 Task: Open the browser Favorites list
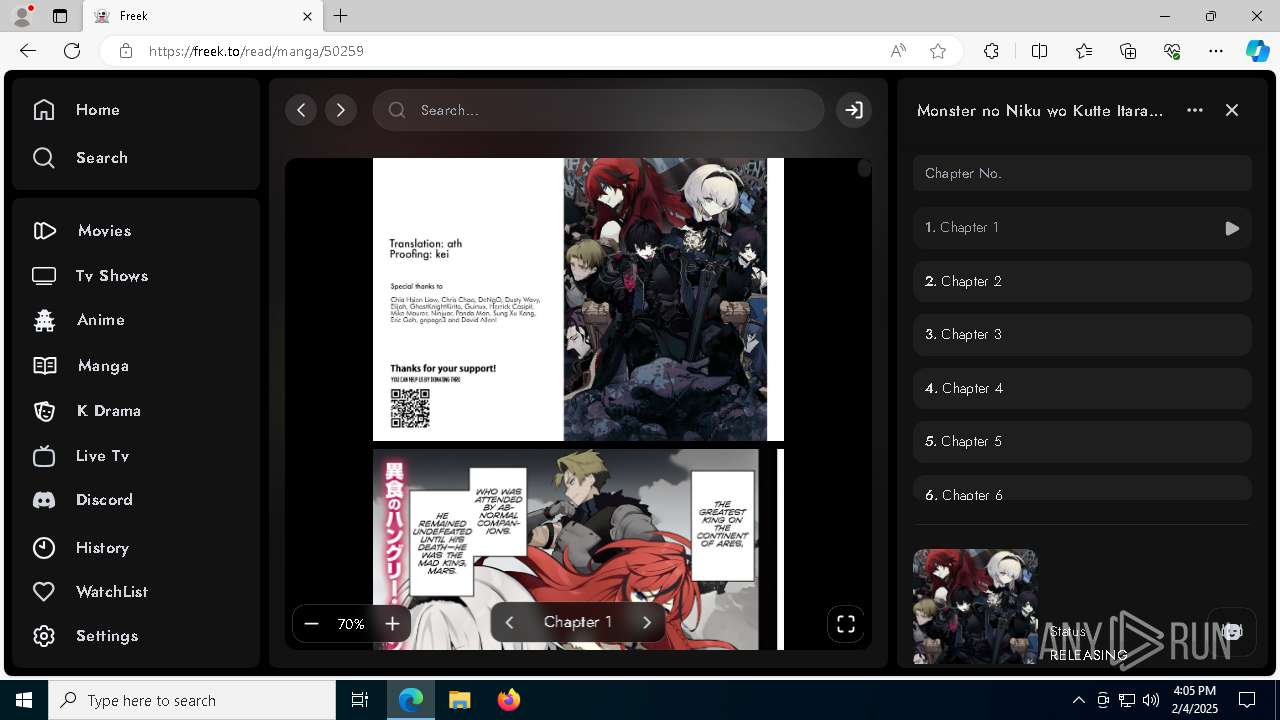click(x=1084, y=51)
